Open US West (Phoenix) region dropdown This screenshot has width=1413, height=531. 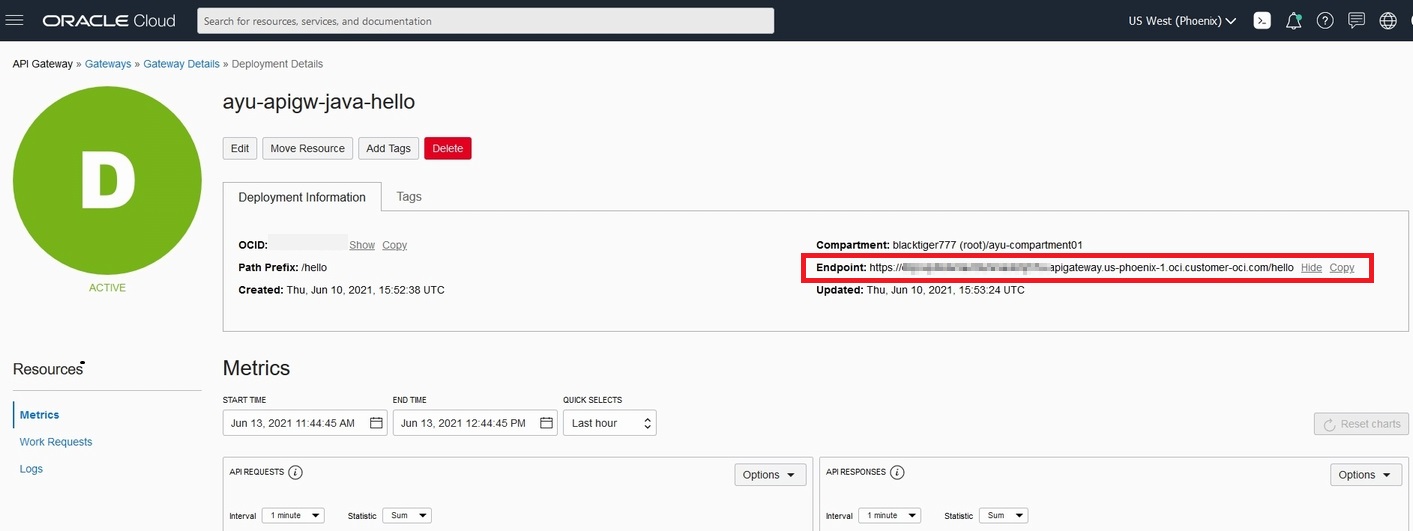point(1182,20)
